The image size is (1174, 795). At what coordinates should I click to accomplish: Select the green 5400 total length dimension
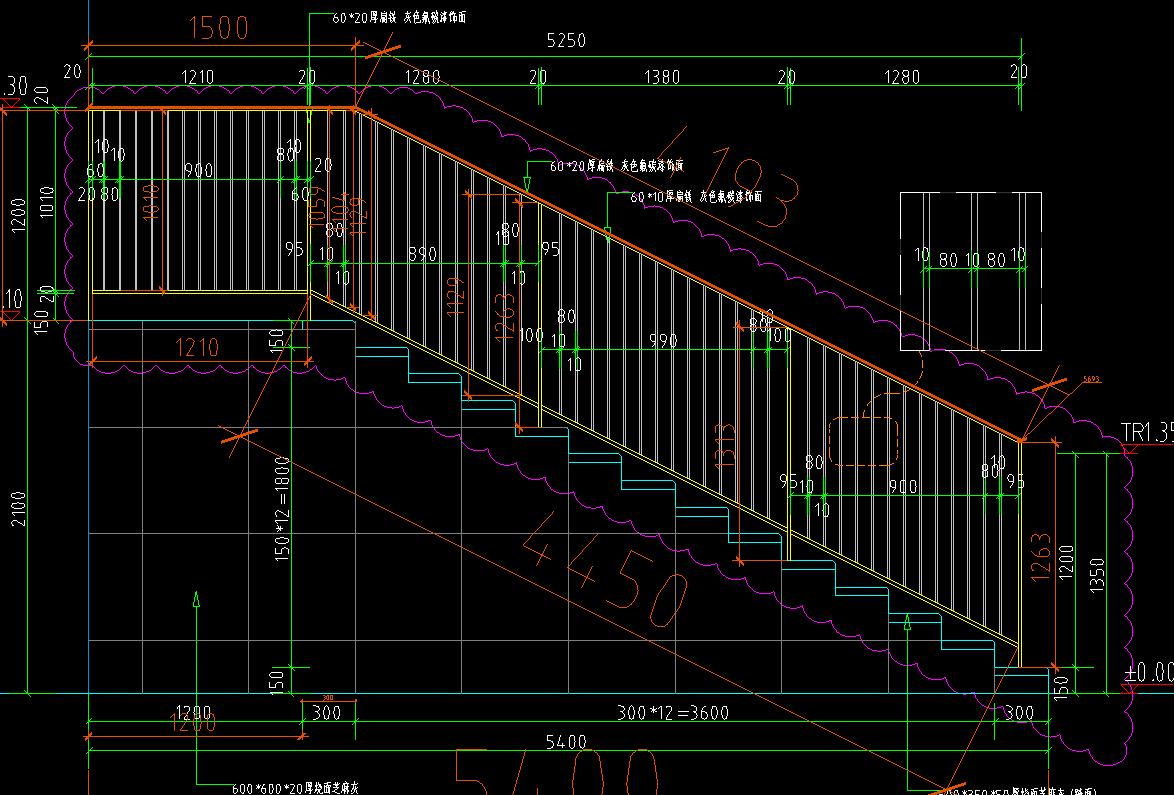click(566, 742)
